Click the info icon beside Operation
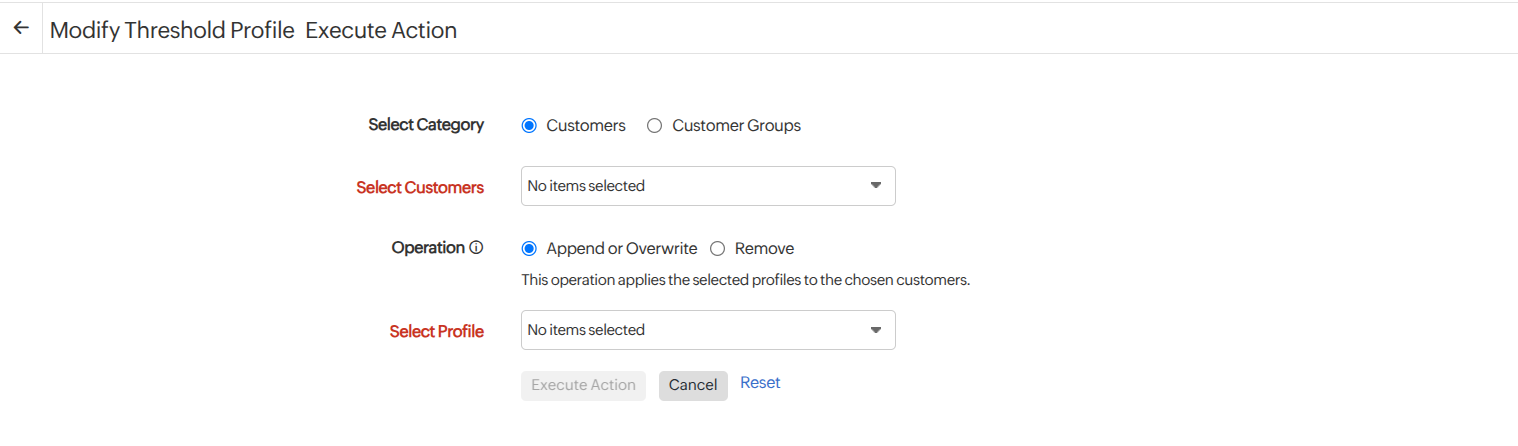Screen dimensions: 1518x446 click(477, 248)
